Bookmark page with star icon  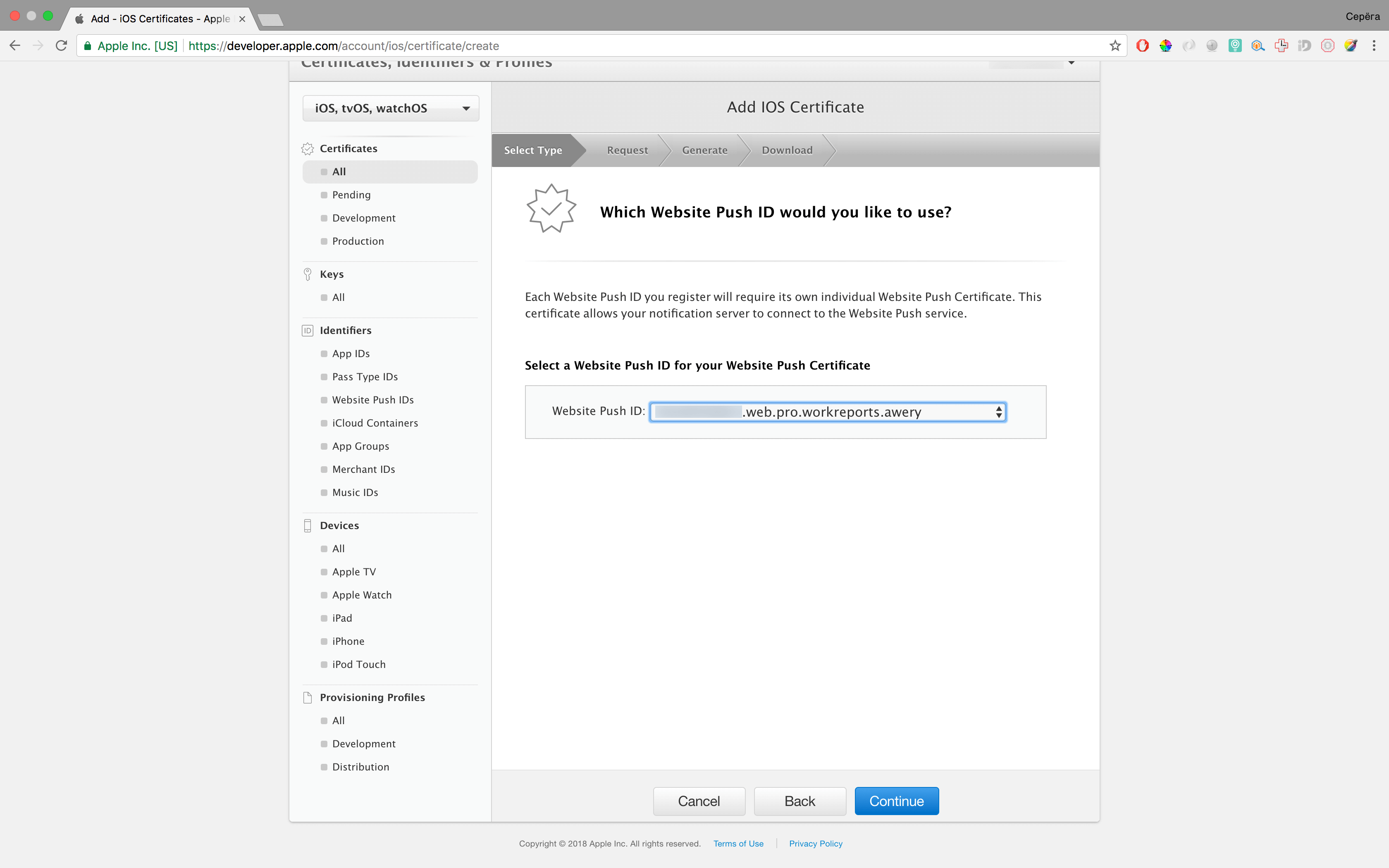[x=1115, y=45]
